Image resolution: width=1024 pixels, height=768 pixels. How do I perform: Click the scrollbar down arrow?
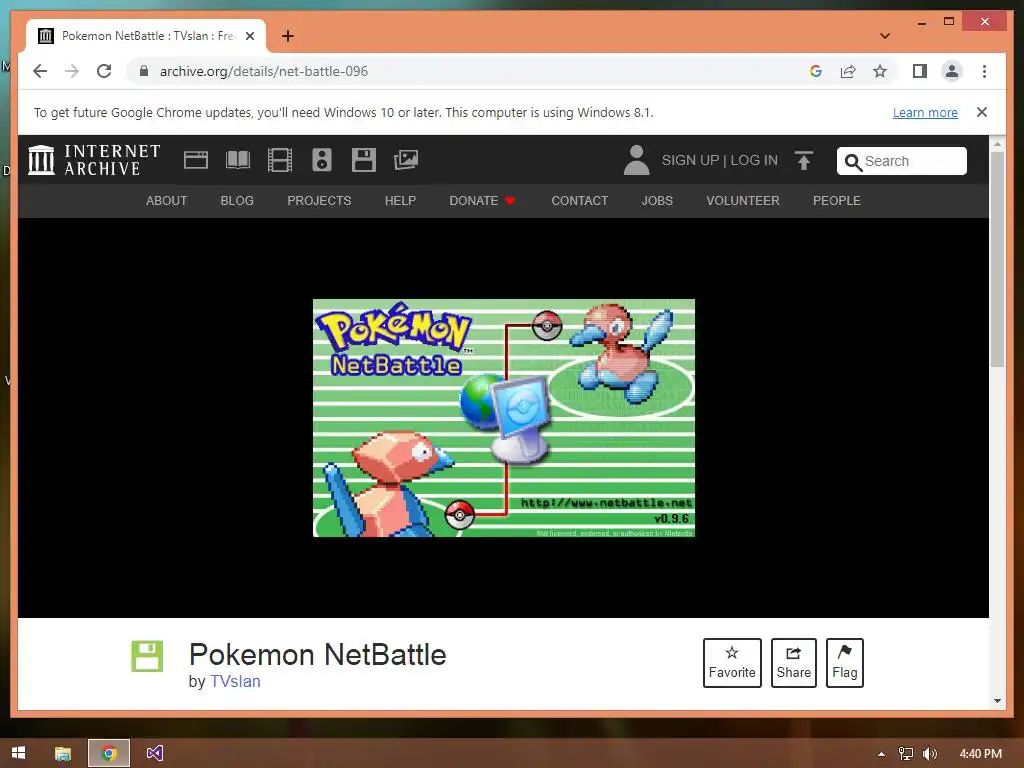pos(997,701)
